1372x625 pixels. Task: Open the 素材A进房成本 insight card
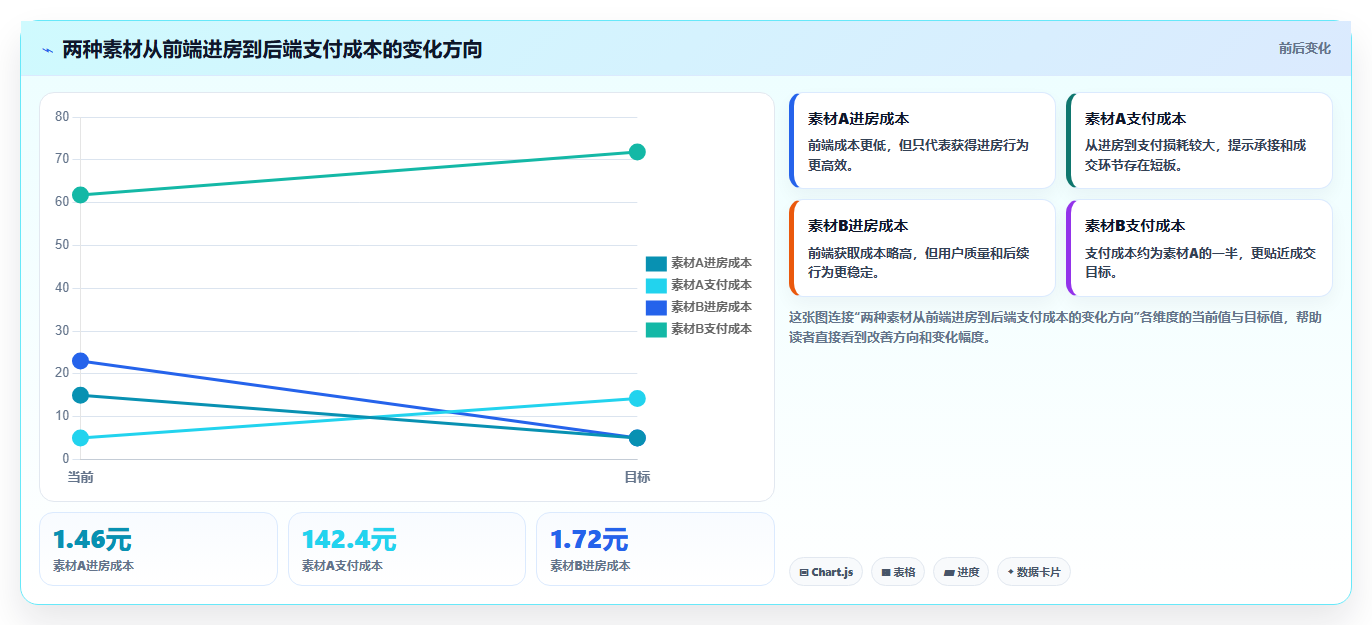[922, 141]
